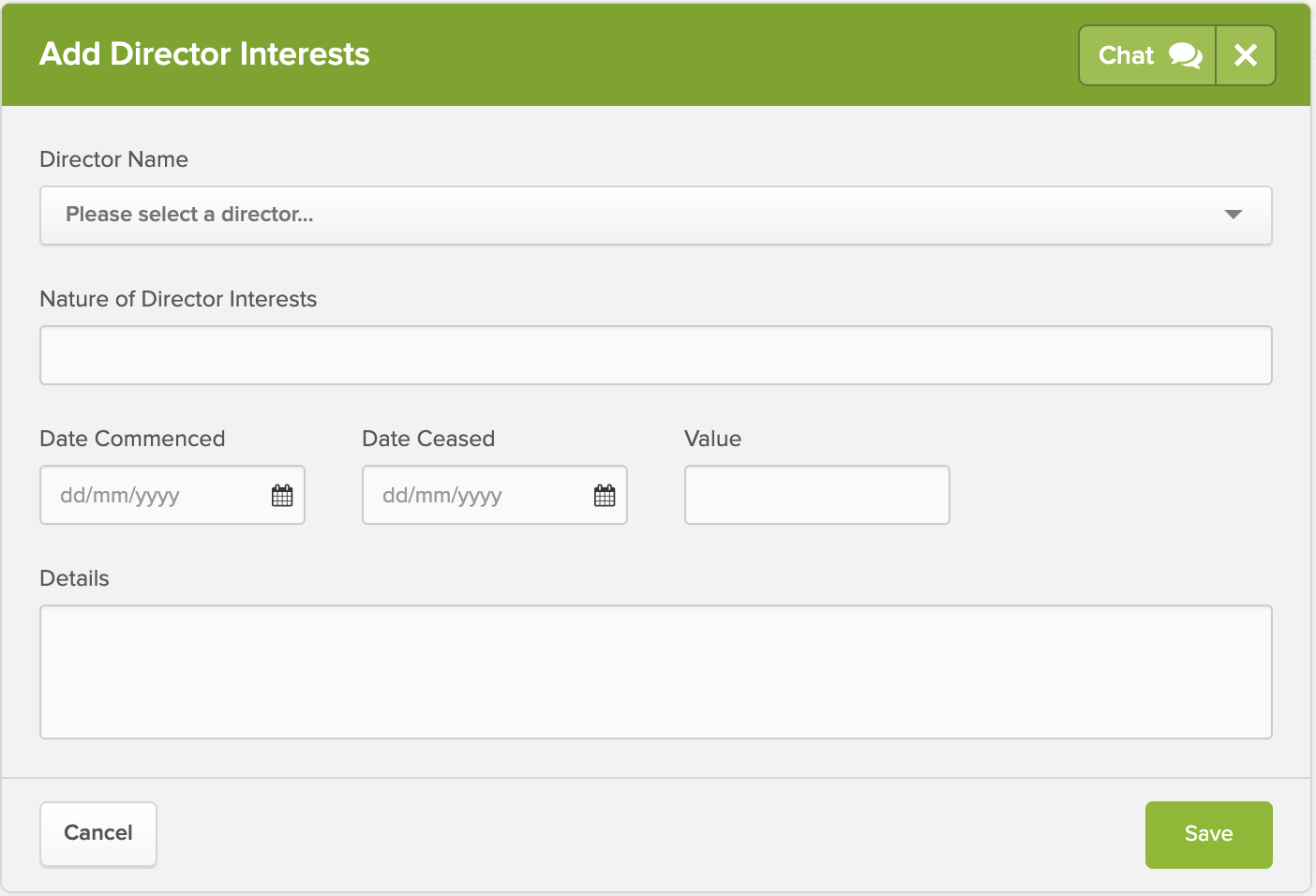Open the 'Please select a director...' combo box
Screen dimensions: 1316x896
pyautogui.click(x=656, y=216)
